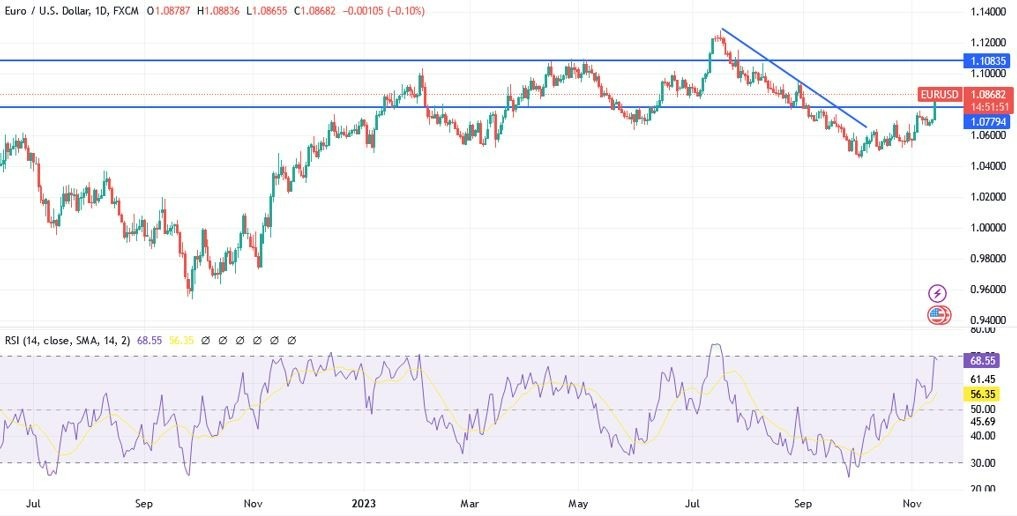The width and height of the screenshot is (1017, 516).
Task: Click the 1D interval in chart legend
Action: (x=101, y=11)
